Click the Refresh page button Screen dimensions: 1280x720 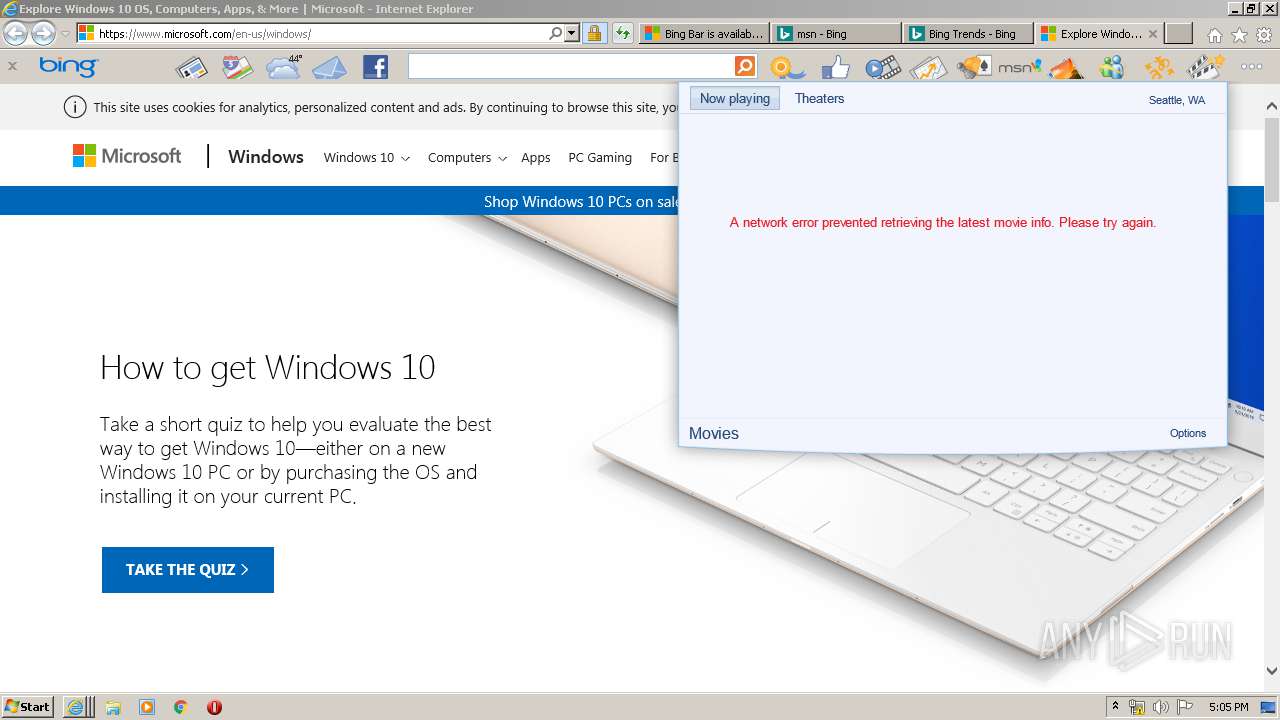click(623, 33)
